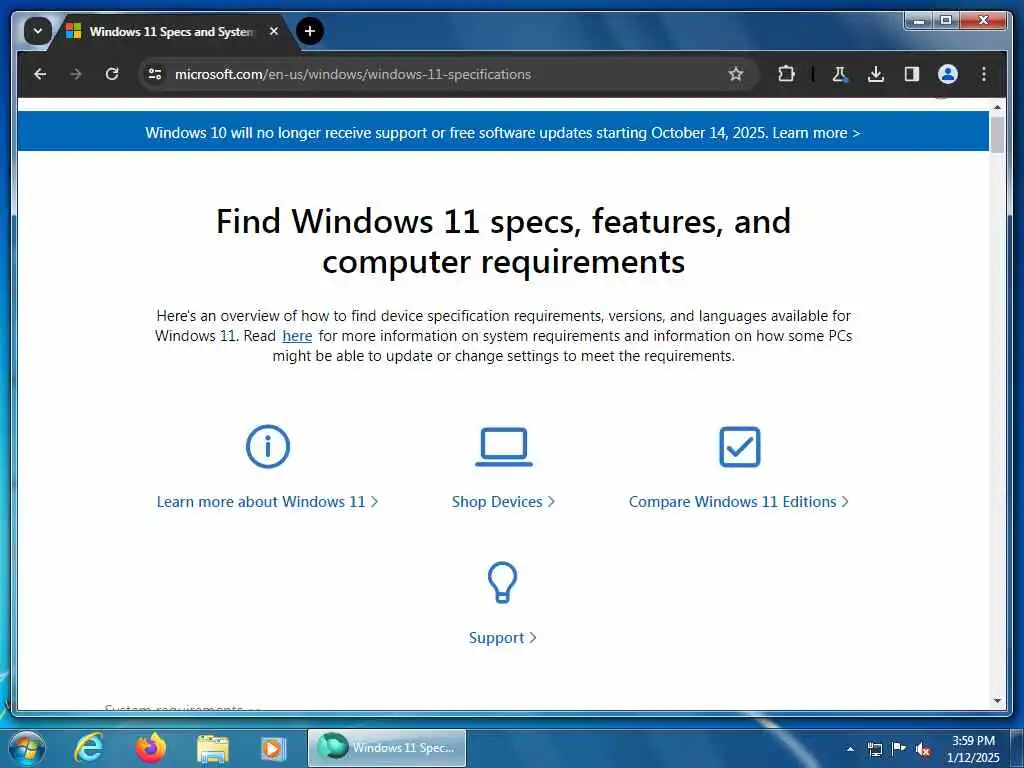The height and width of the screenshot is (768, 1024).
Task: Expand the tab search dropdown arrow
Action: [38, 31]
